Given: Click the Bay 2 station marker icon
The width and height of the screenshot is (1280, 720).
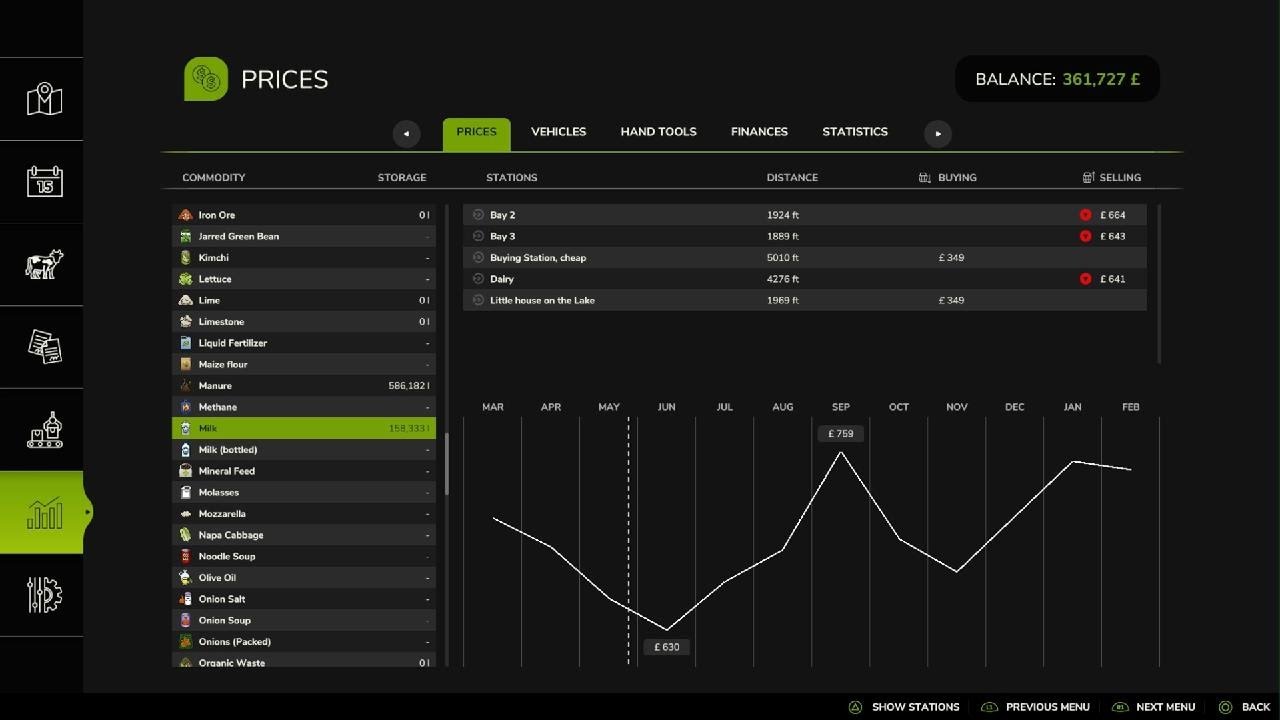Looking at the screenshot, I should click(x=478, y=215).
